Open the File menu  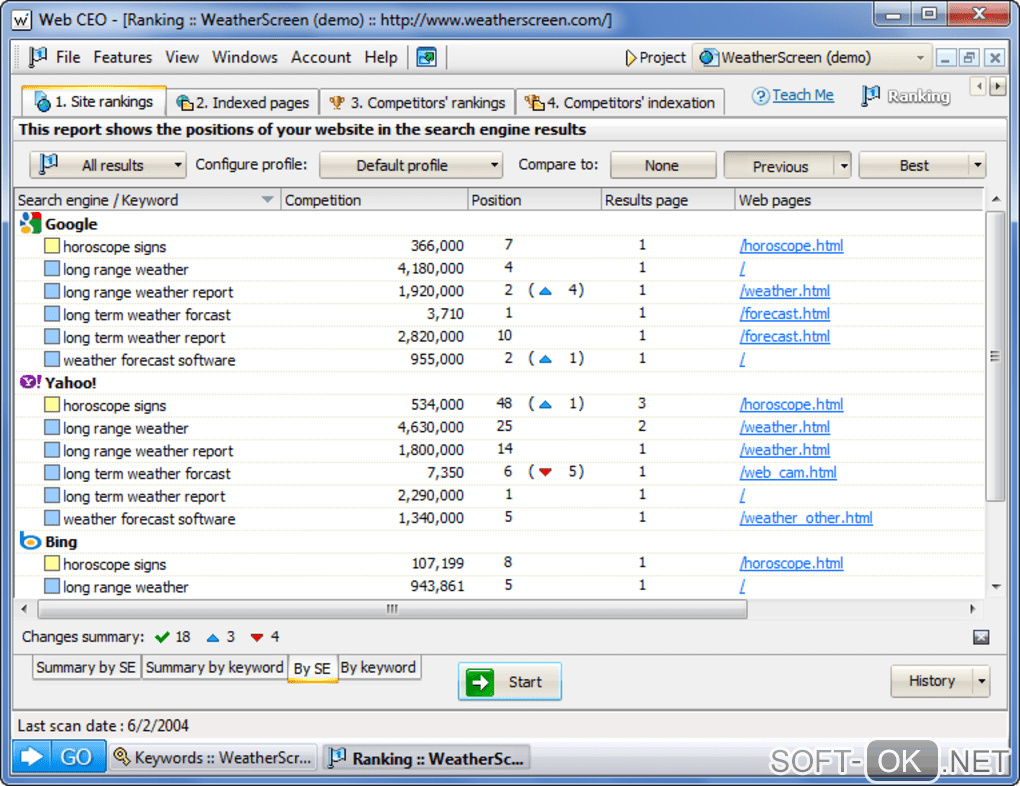click(68, 57)
